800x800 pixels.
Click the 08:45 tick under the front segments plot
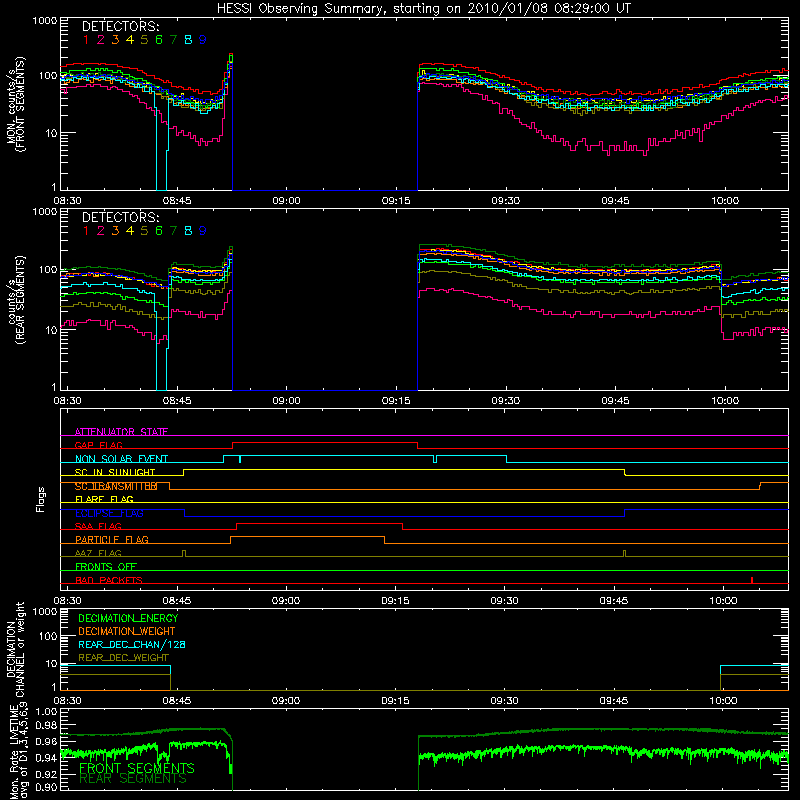(x=177, y=201)
